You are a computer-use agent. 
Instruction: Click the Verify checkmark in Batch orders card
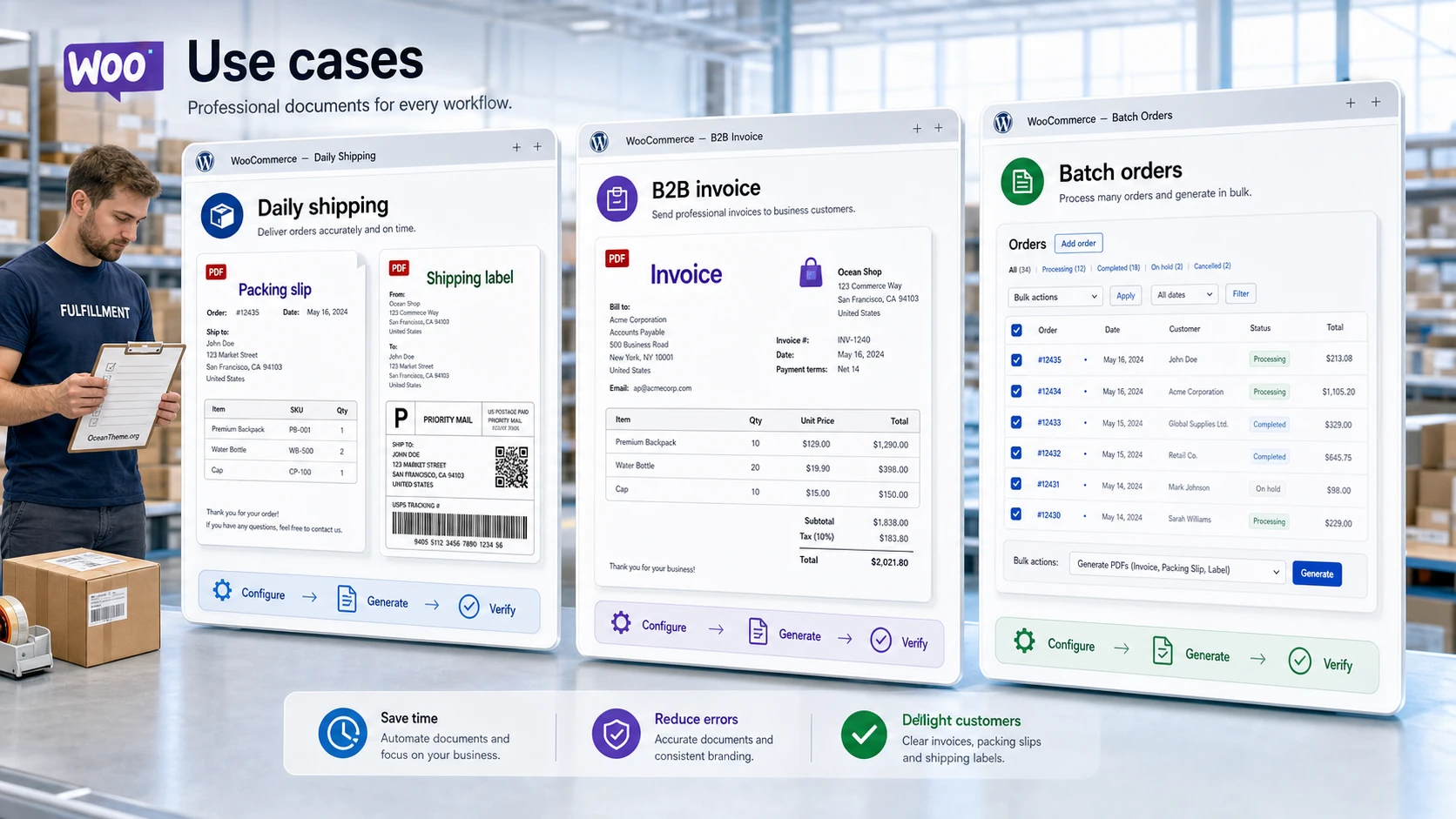1300,661
